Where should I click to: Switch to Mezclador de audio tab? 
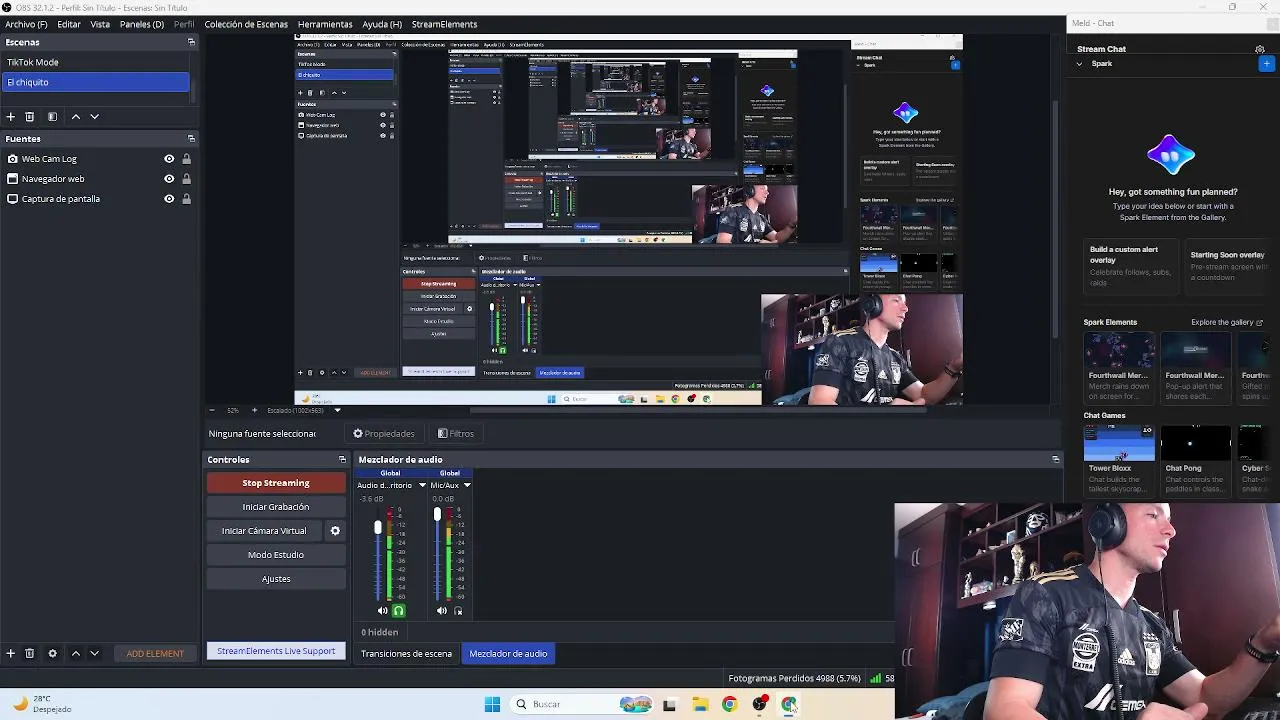coord(508,654)
